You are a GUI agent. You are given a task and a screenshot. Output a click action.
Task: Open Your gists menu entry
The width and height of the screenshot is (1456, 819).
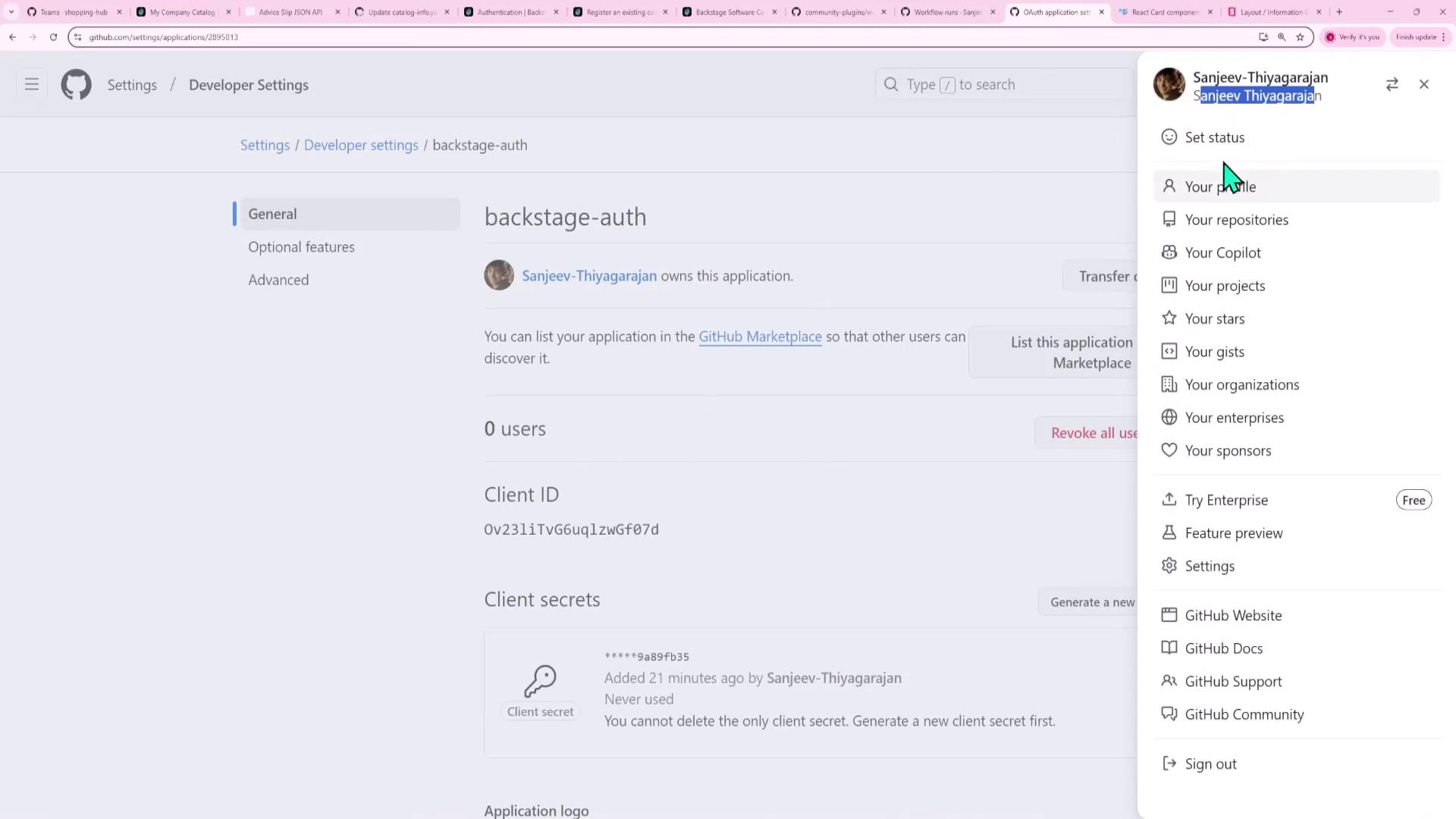tap(1214, 352)
